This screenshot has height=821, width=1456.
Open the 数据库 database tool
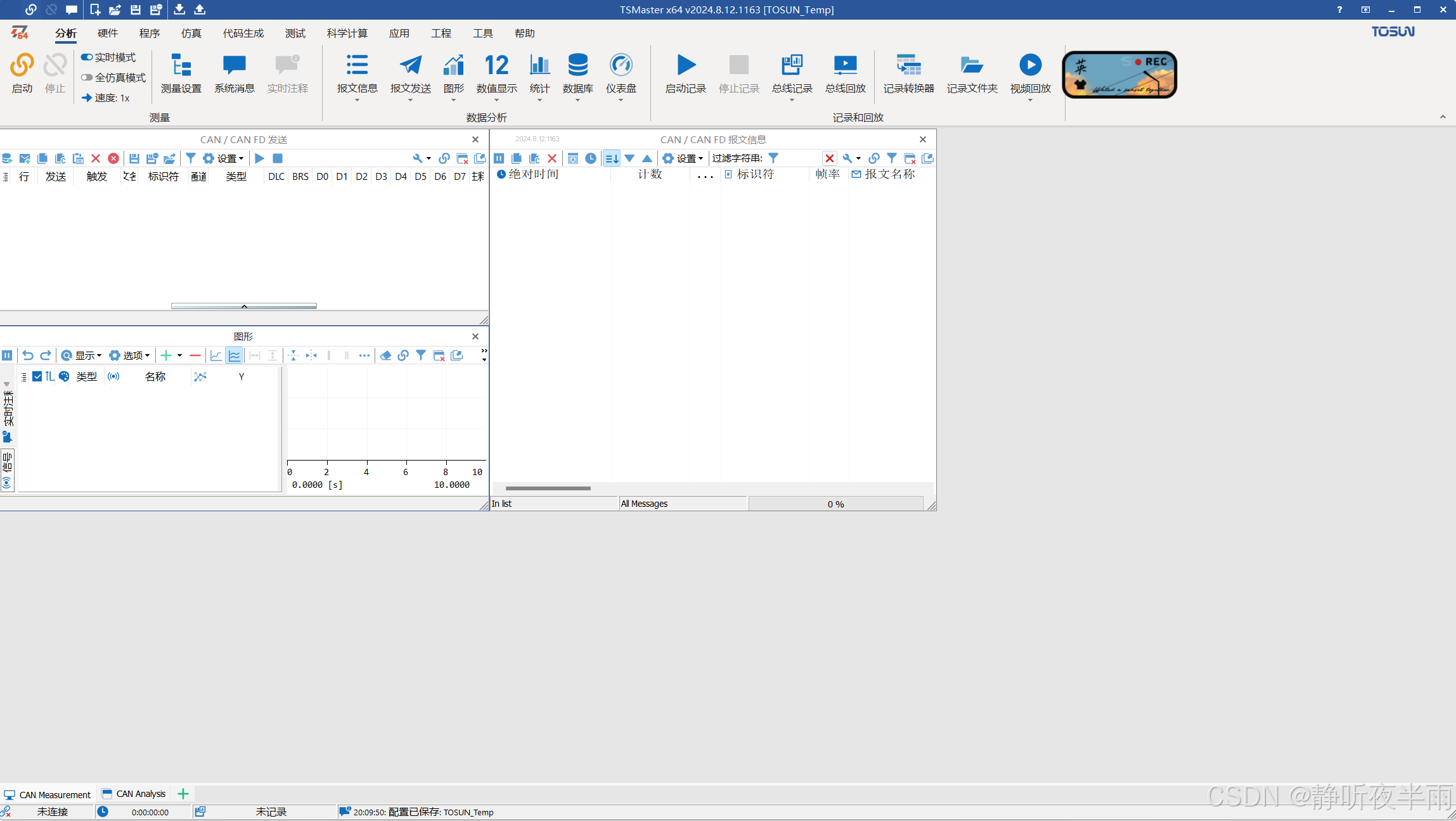[577, 66]
